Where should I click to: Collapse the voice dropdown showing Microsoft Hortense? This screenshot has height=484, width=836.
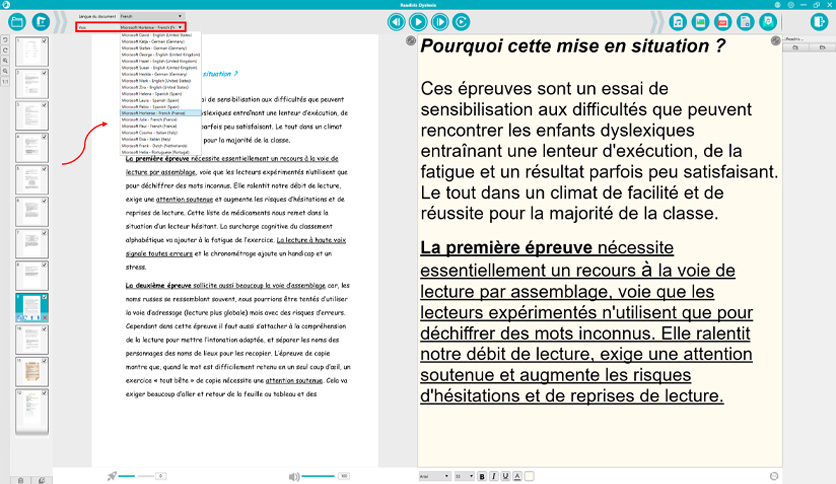click(x=152, y=27)
